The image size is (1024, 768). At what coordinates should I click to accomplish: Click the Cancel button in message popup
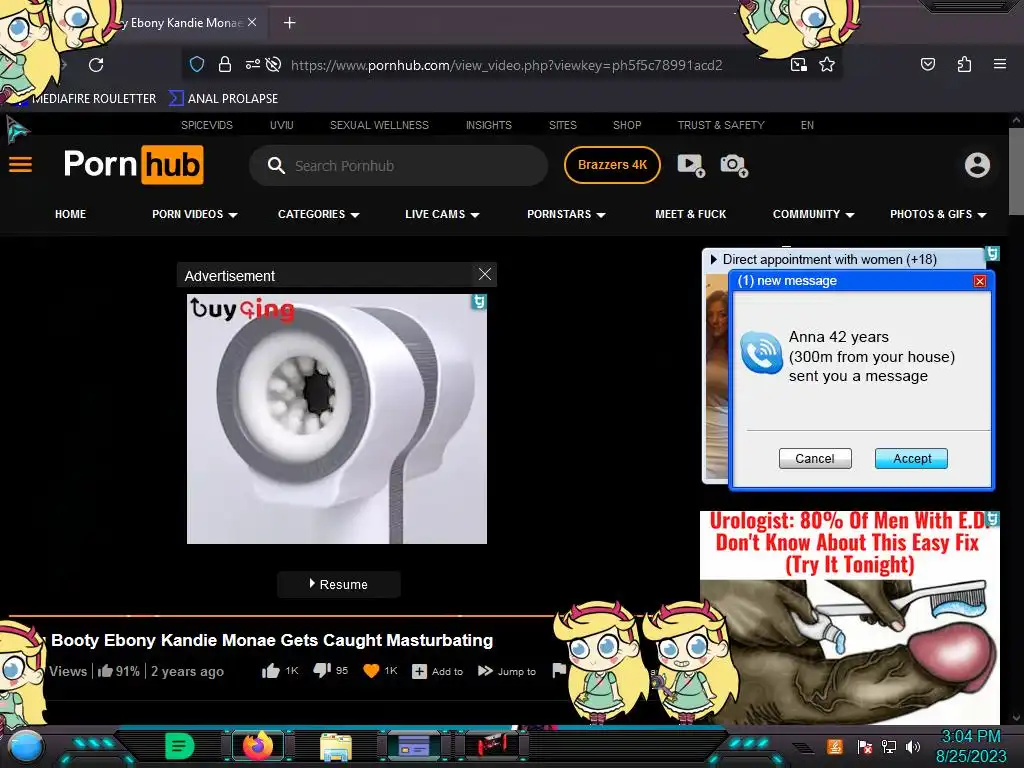coord(815,458)
